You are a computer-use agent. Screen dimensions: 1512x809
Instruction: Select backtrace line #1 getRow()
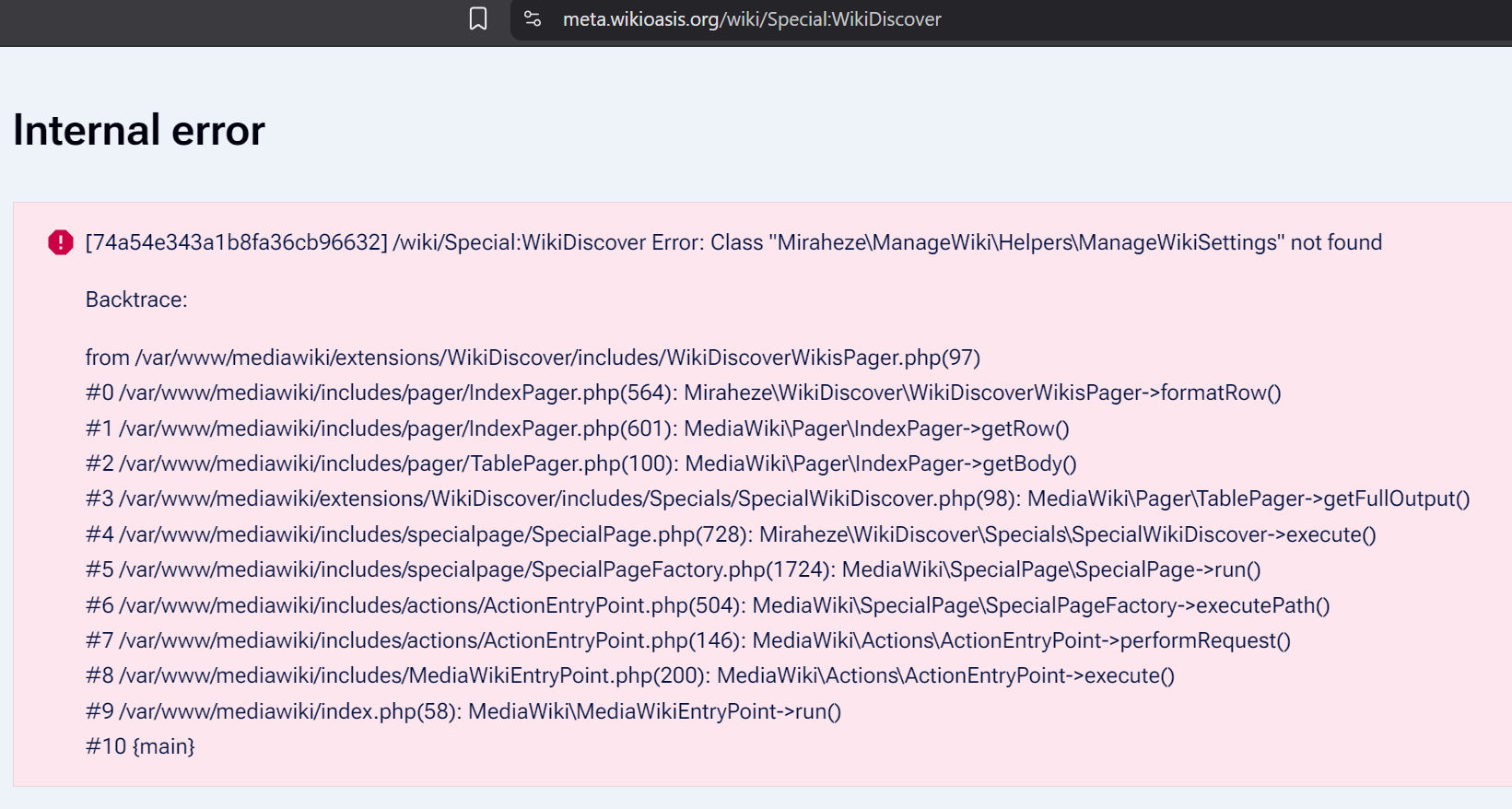[x=578, y=428]
